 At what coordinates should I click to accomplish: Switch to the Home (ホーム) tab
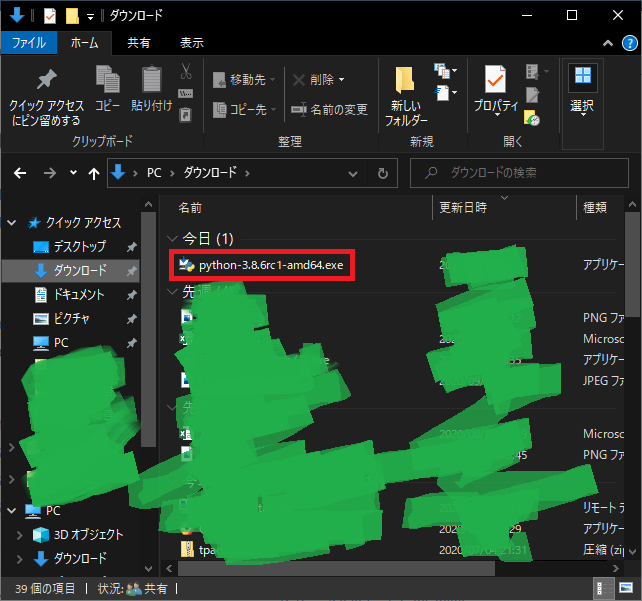click(x=84, y=43)
